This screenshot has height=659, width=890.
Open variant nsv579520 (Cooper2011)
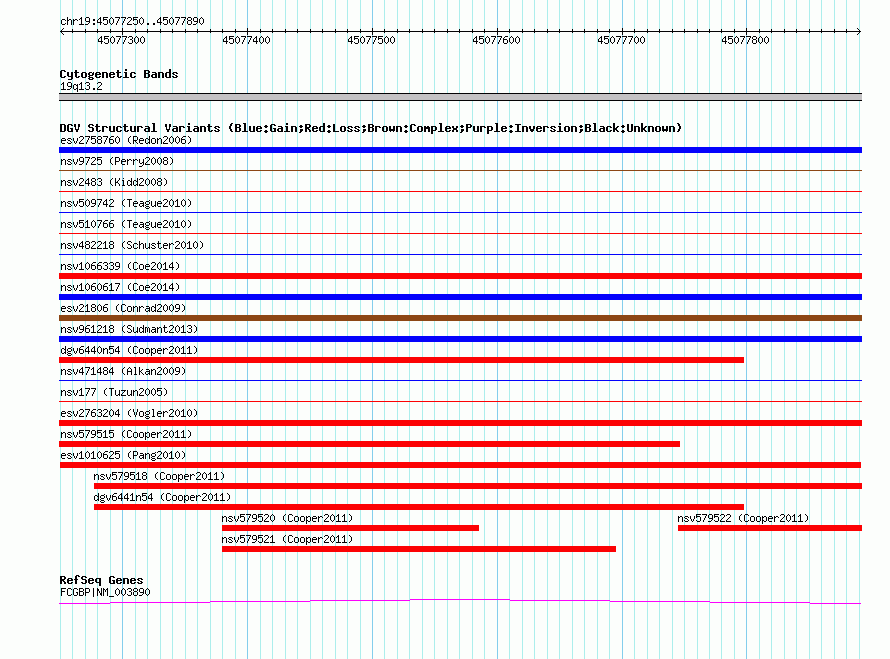287,518
